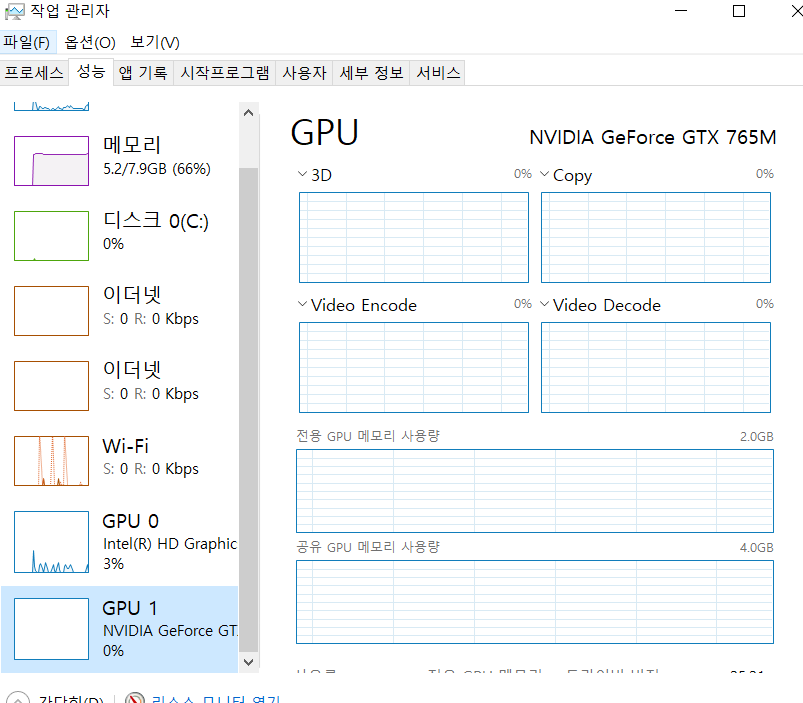Click the 디스크 0(C:) label
The image size is (803, 703).
(x=156, y=221)
